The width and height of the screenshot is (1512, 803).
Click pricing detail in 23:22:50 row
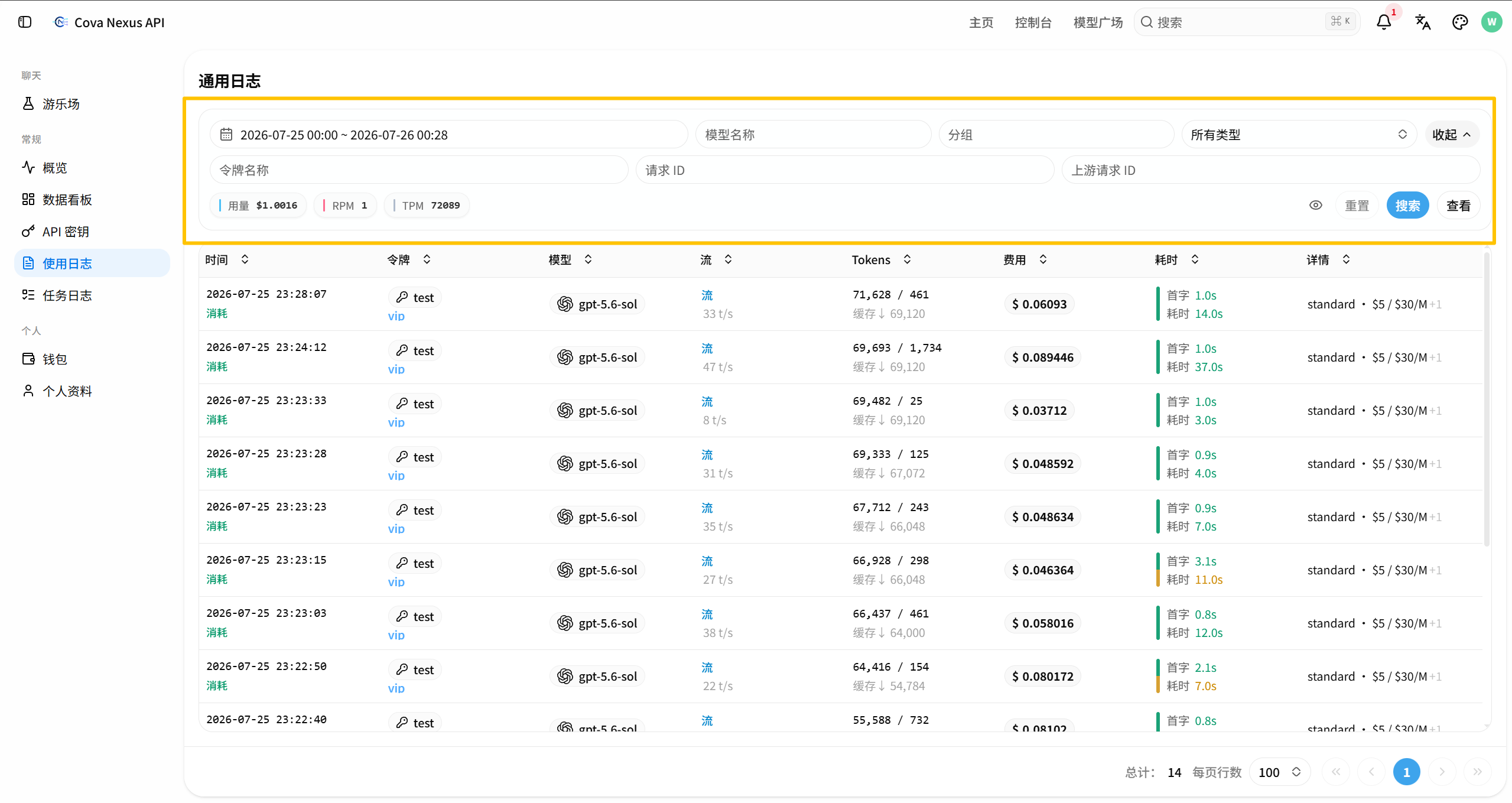(1374, 676)
